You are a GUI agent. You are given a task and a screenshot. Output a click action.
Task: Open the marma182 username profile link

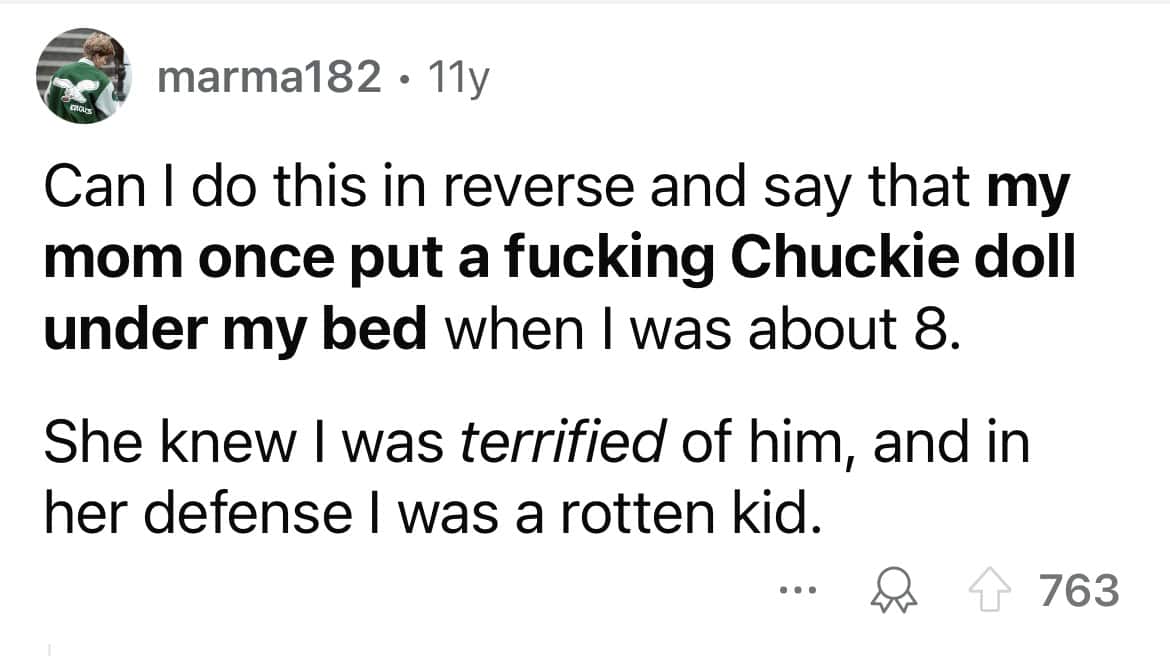pos(269,77)
